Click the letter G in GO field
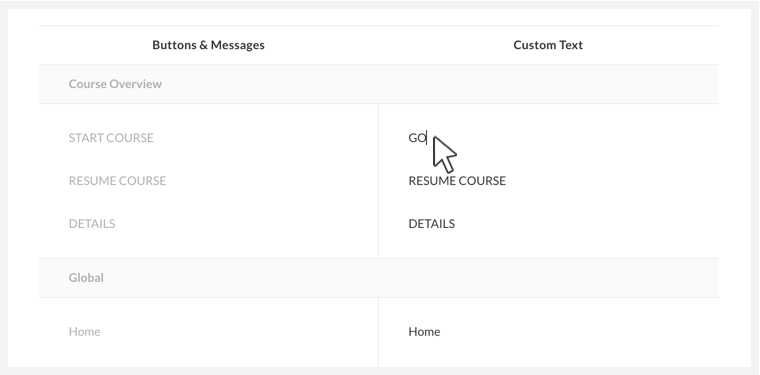 tap(413, 138)
